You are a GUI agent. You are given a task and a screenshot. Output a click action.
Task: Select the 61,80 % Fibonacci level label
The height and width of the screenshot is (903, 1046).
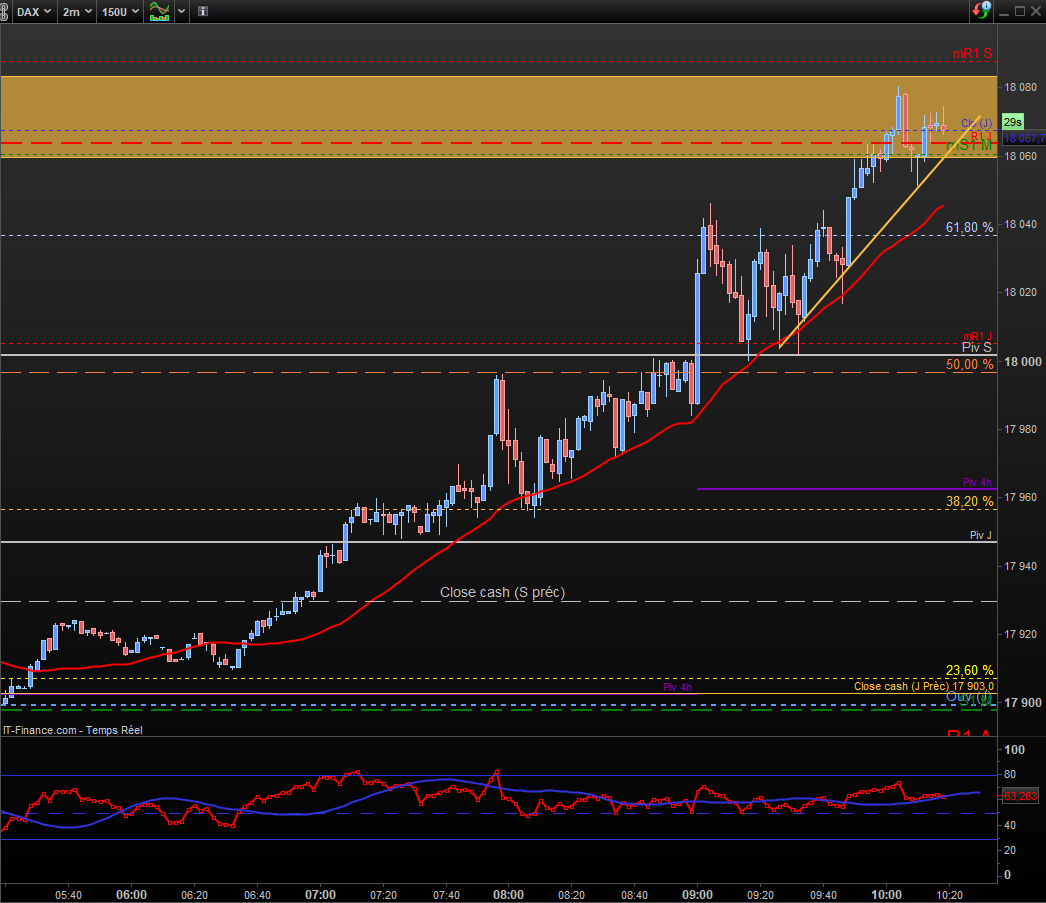pyautogui.click(x=969, y=228)
